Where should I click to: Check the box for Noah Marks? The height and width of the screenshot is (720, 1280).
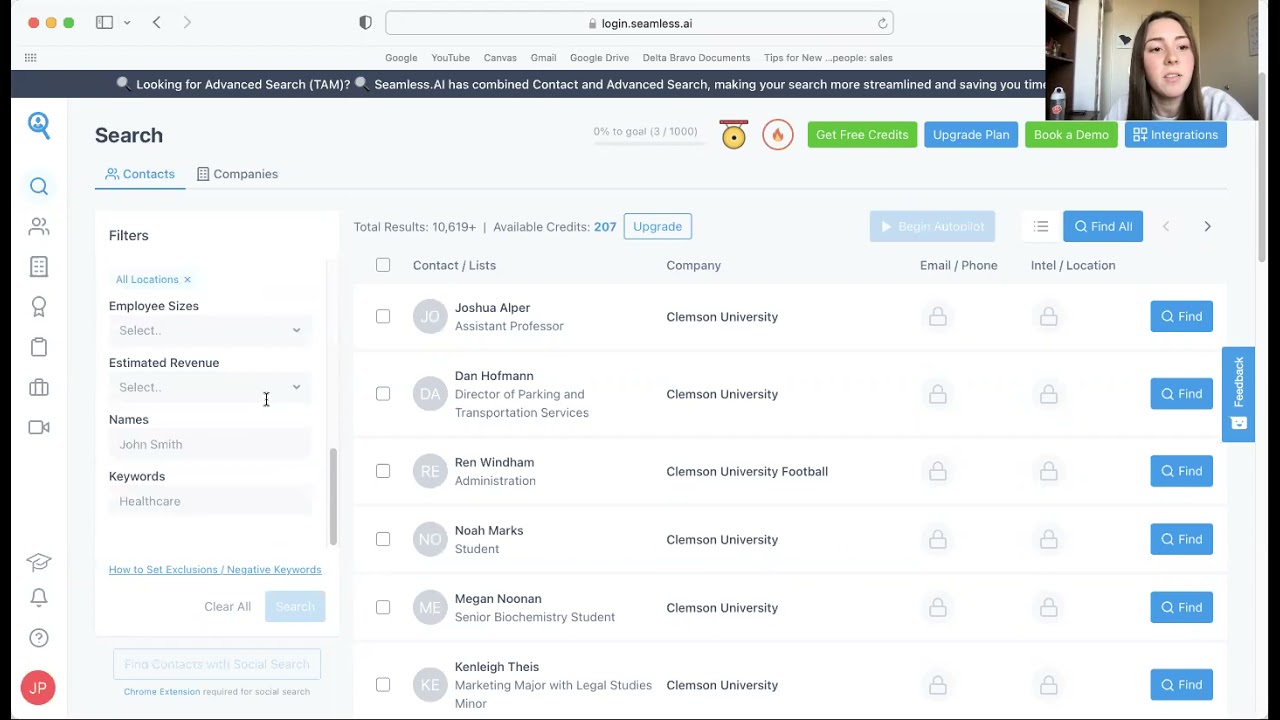click(x=383, y=539)
